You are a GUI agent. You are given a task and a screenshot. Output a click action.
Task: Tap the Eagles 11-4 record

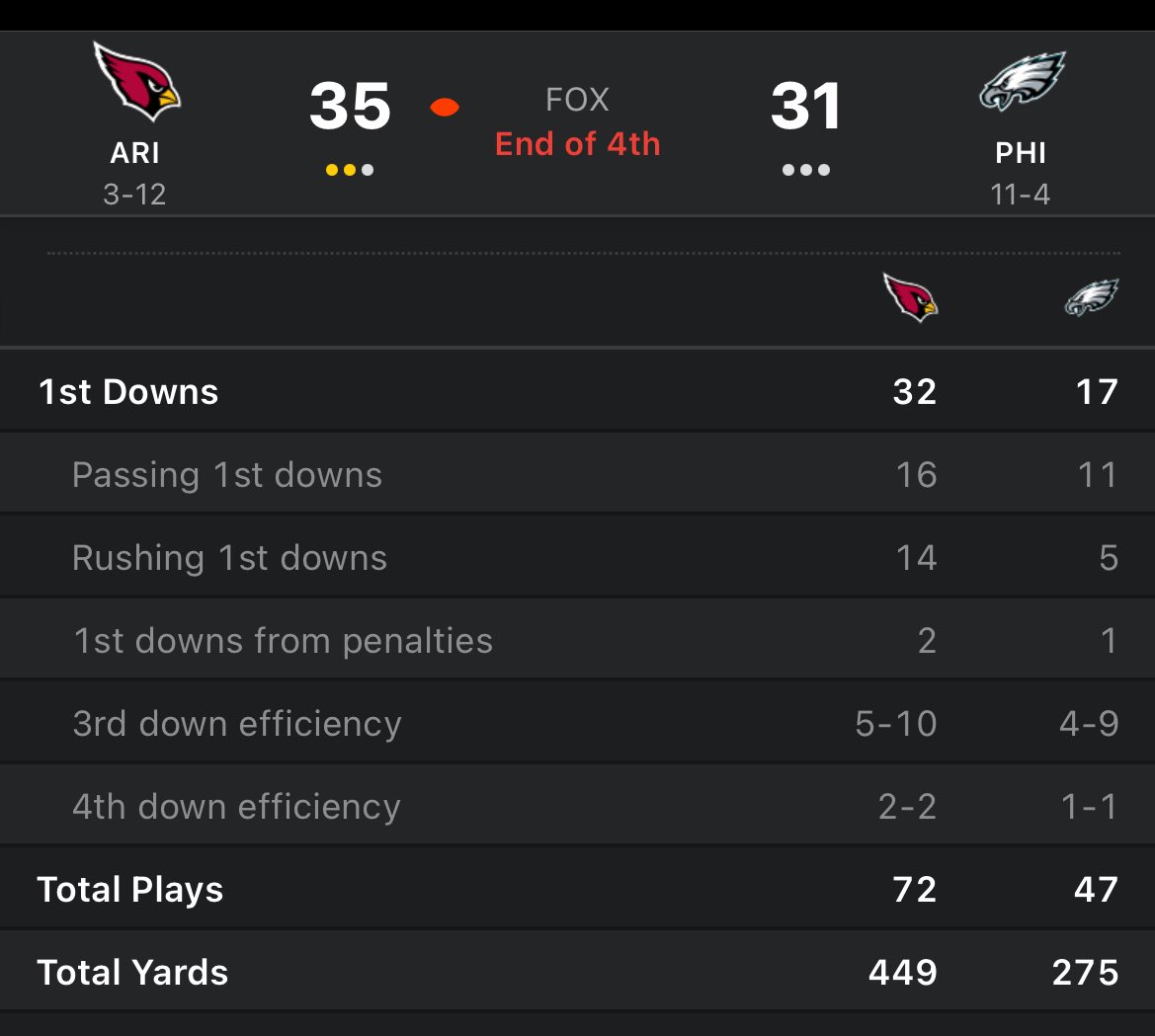pos(1021,195)
